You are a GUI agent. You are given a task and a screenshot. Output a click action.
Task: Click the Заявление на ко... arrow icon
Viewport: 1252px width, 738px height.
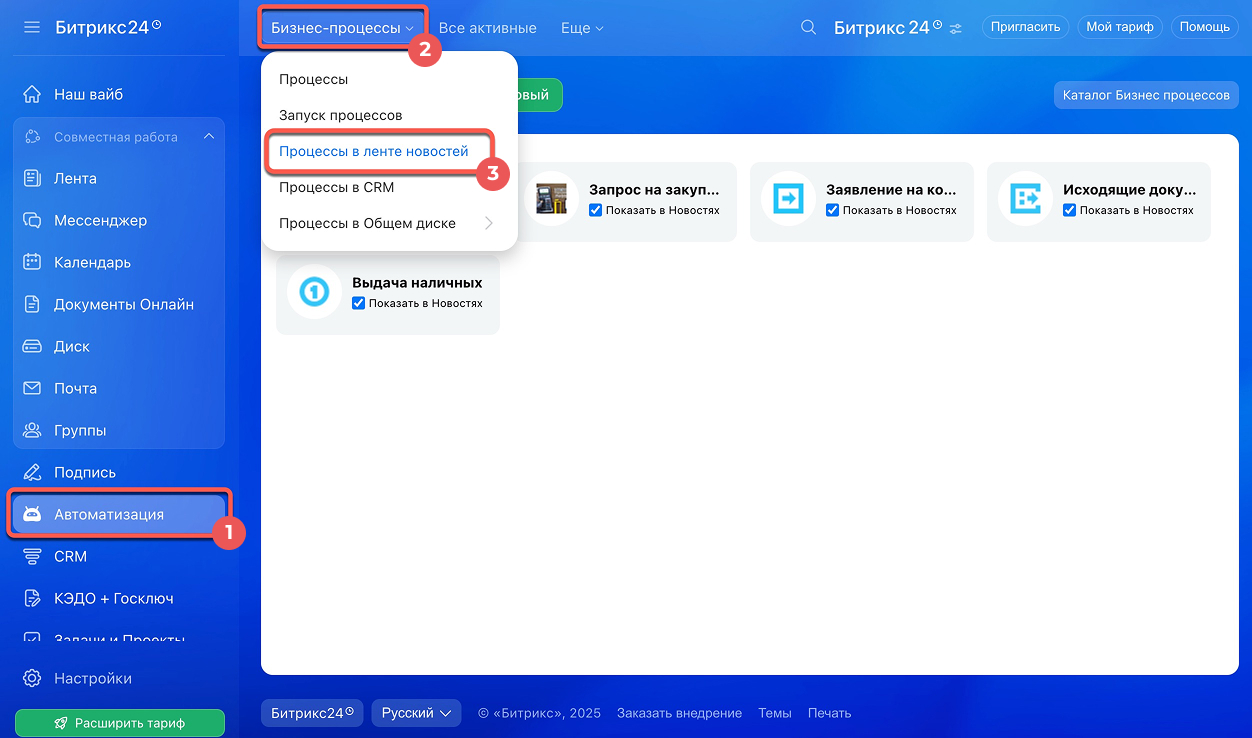[x=789, y=199]
